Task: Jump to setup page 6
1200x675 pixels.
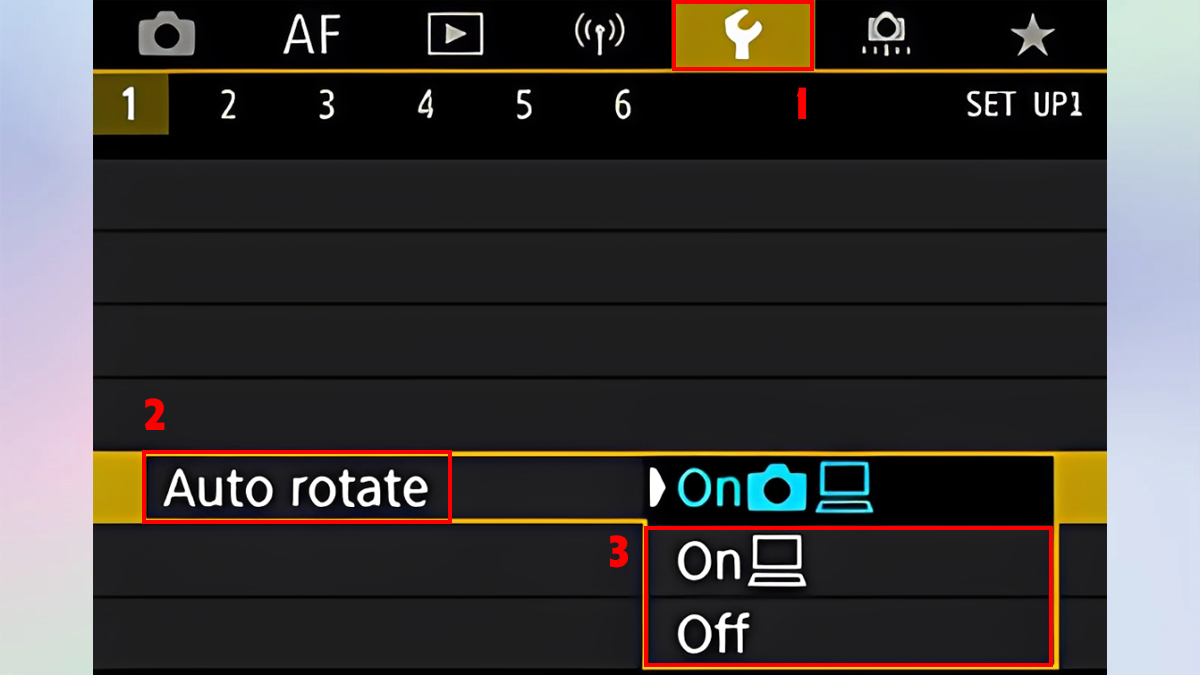Action: [622, 105]
